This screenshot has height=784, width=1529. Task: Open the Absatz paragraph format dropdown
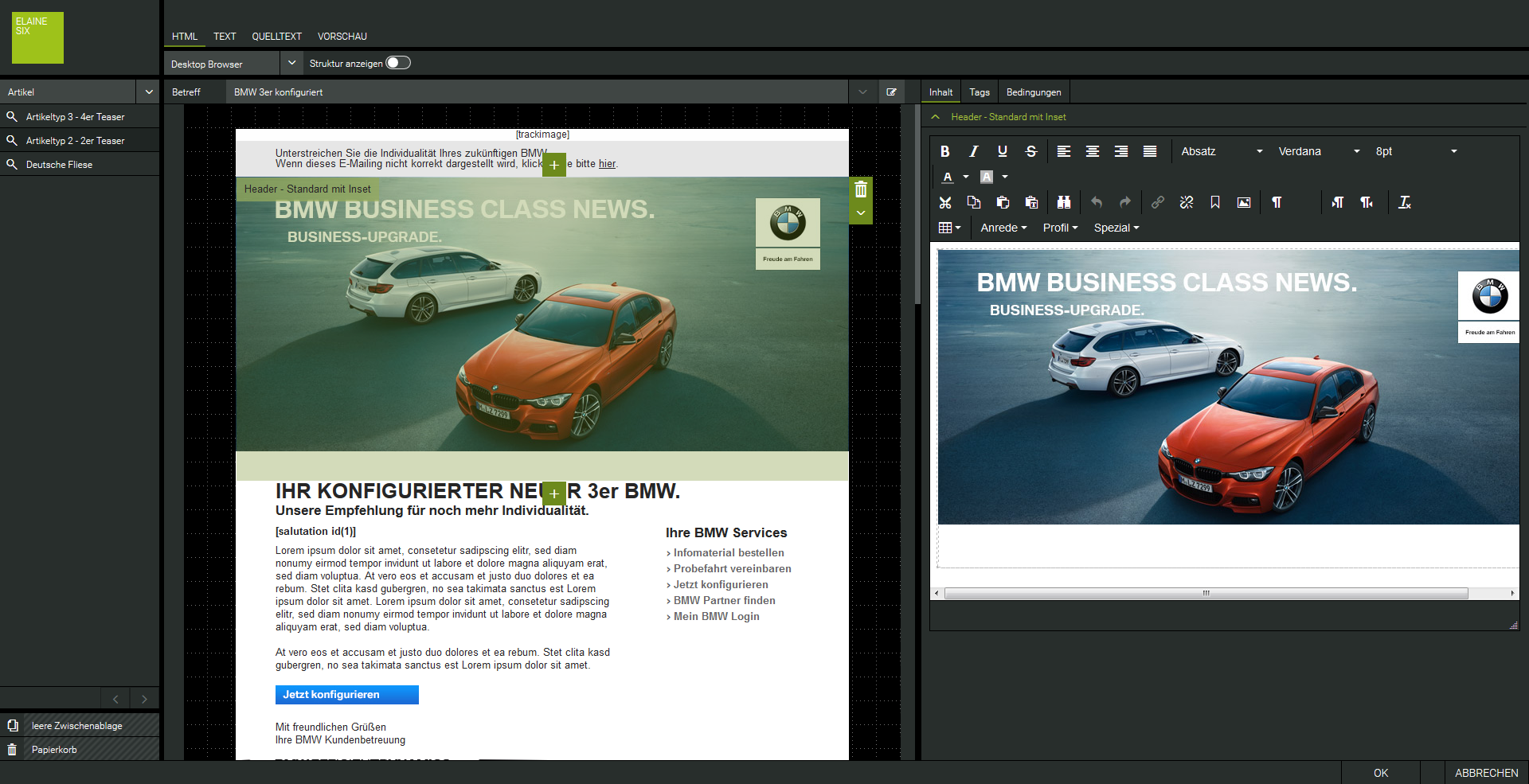coord(1222,151)
